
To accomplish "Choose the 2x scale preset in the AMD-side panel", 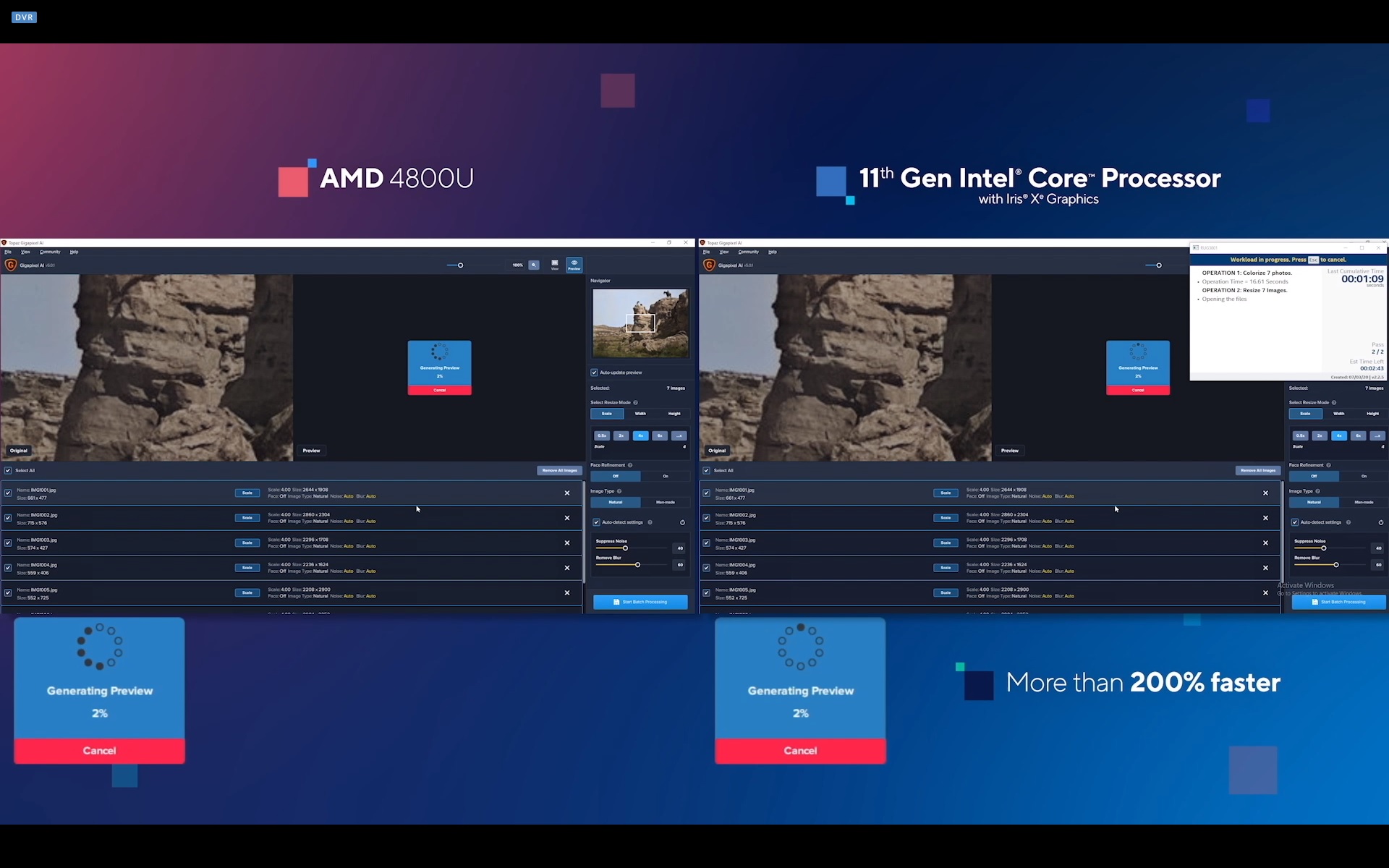I will [621, 435].
